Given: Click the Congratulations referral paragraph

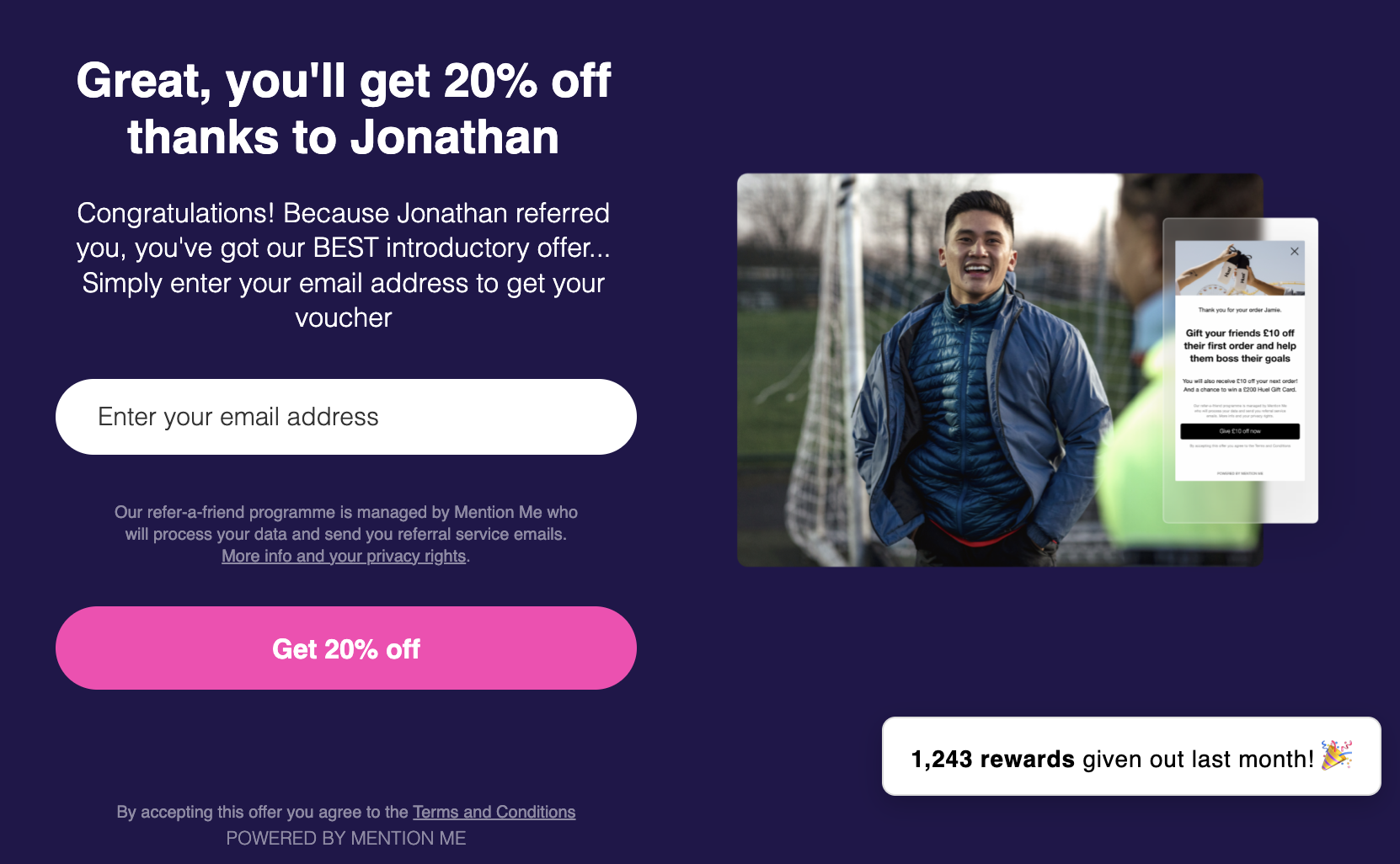Looking at the screenshot, I should click(x=344, y=265).
